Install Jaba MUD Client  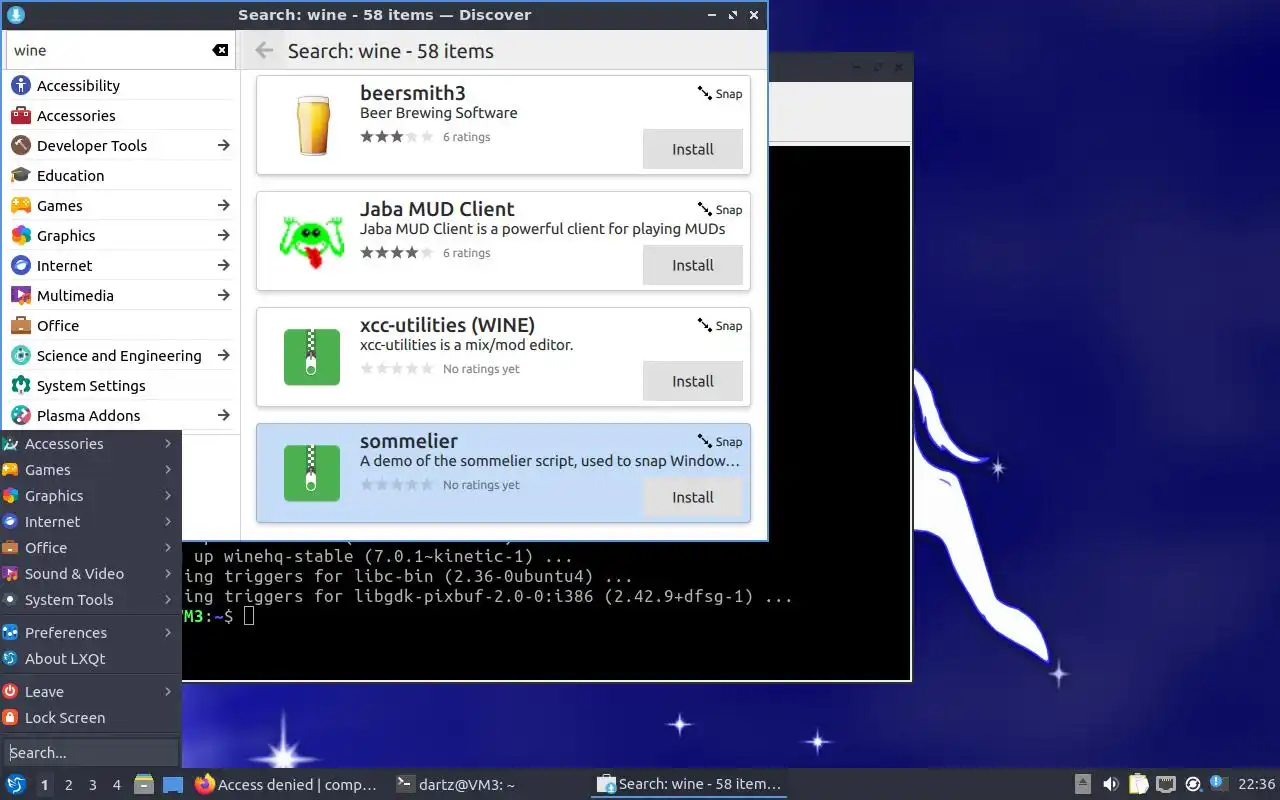pyautogui.click(x=692, y=265)
